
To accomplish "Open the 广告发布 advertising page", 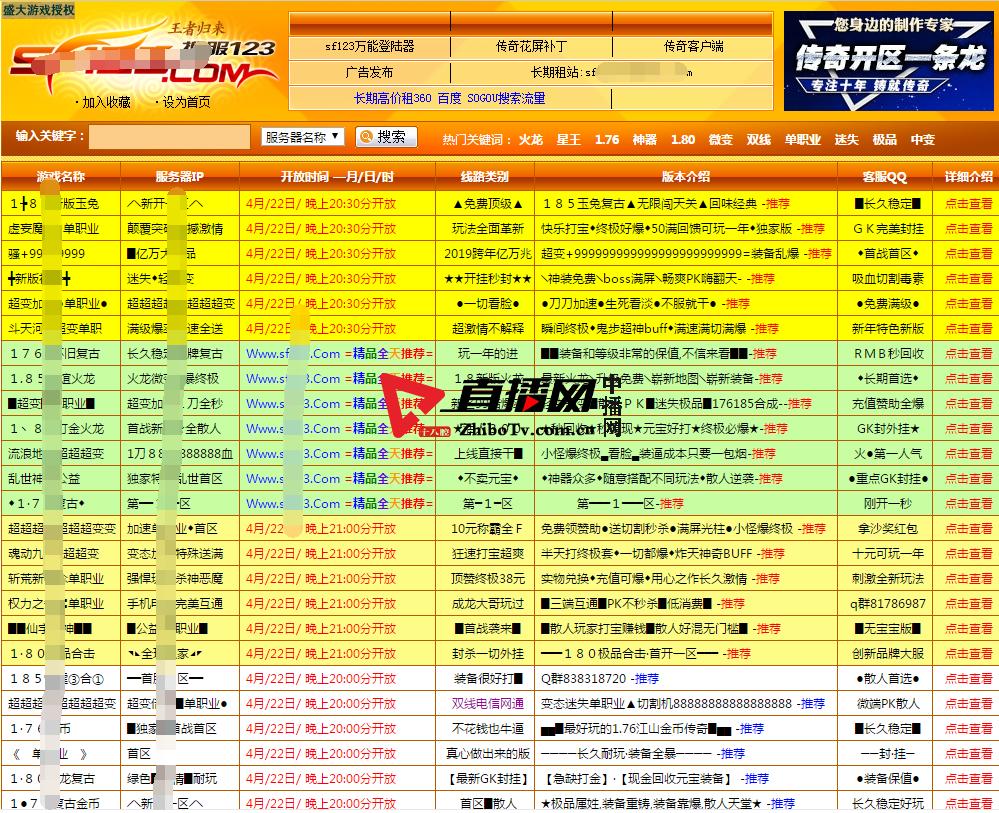I will [368, 71].
